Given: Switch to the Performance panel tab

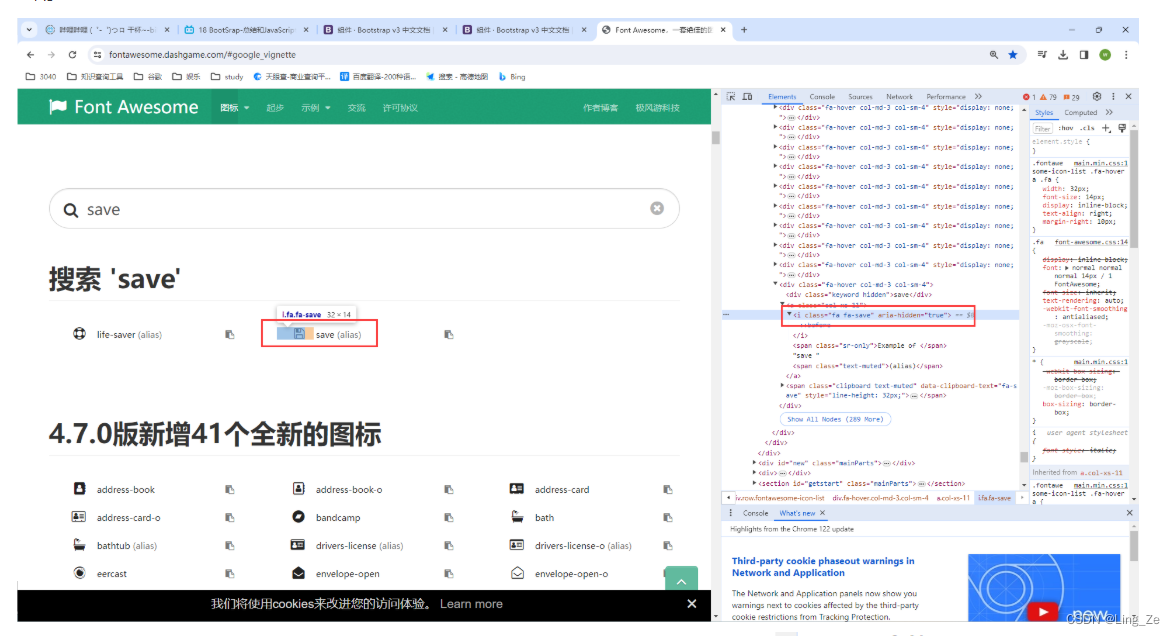Looking at the screenshot, I should pos(946,97).
